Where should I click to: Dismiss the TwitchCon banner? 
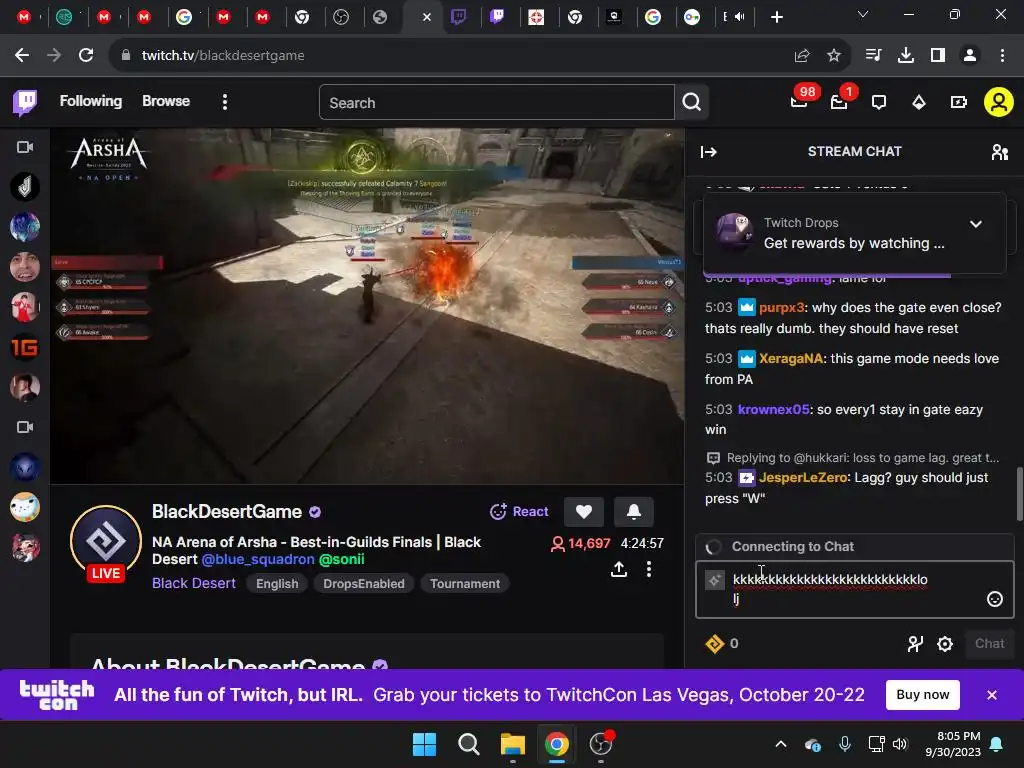[992, 695]
